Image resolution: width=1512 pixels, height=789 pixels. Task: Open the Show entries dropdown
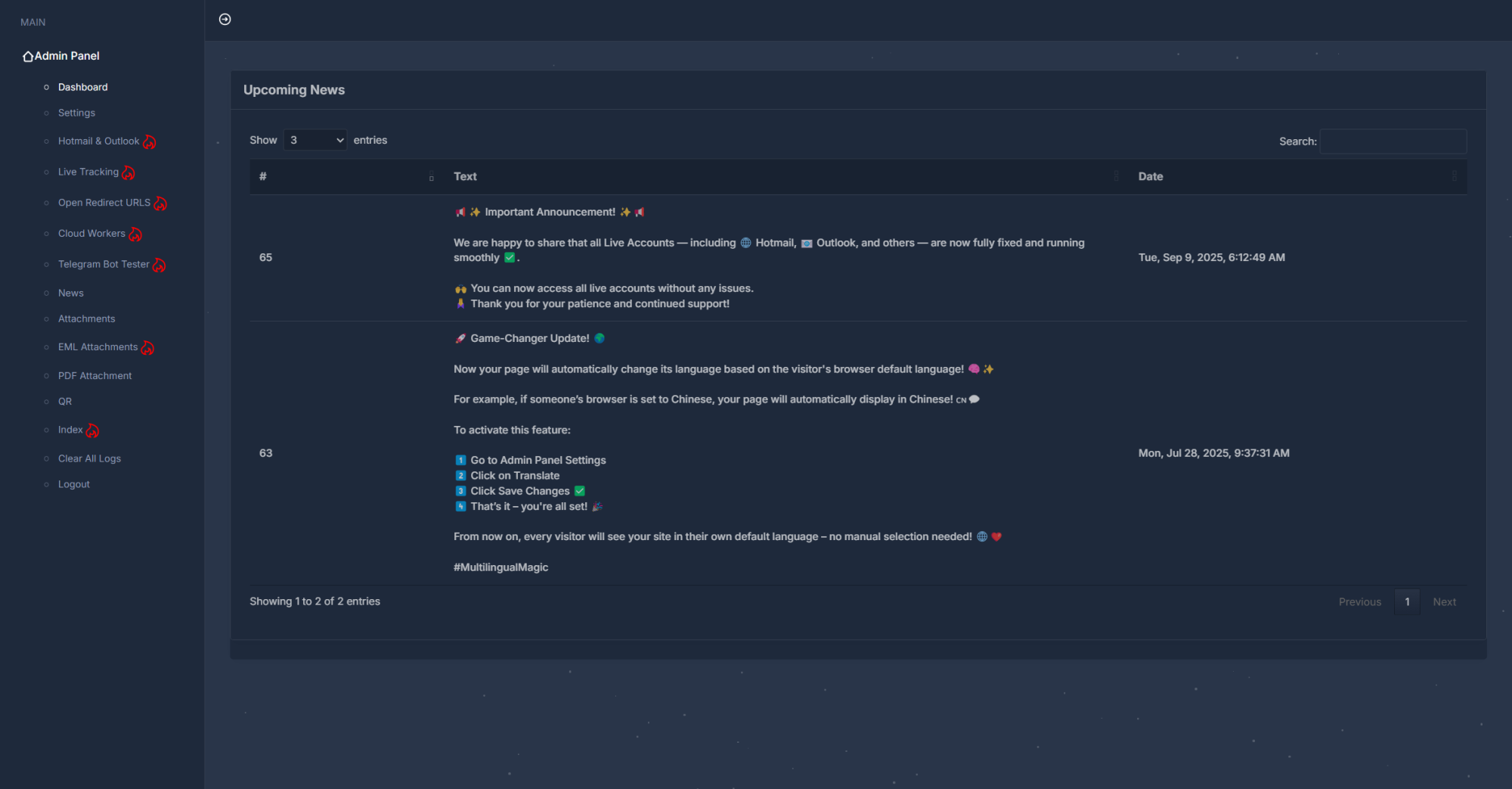315,140
